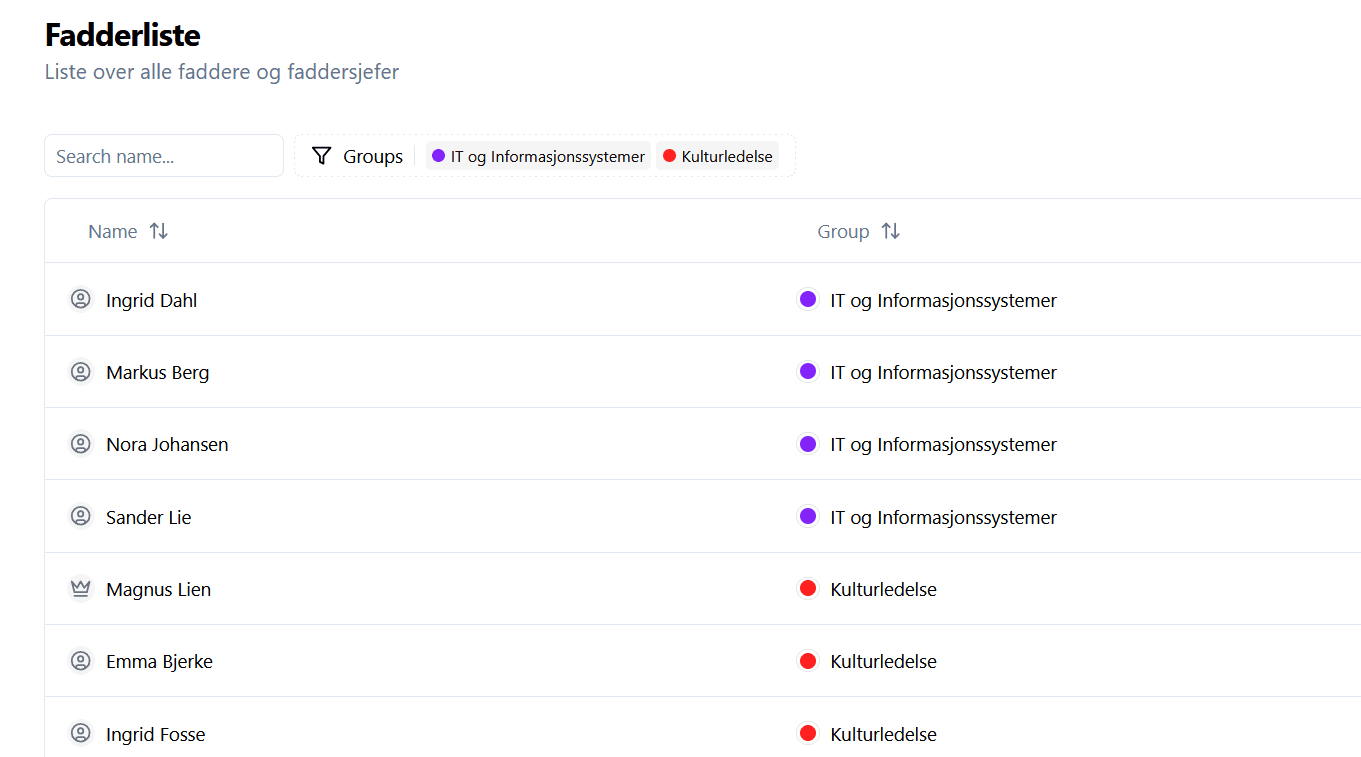Click the user icon beside Markus Berg
The height and width of the screenshot is (757, 1361).
(81, 372)
